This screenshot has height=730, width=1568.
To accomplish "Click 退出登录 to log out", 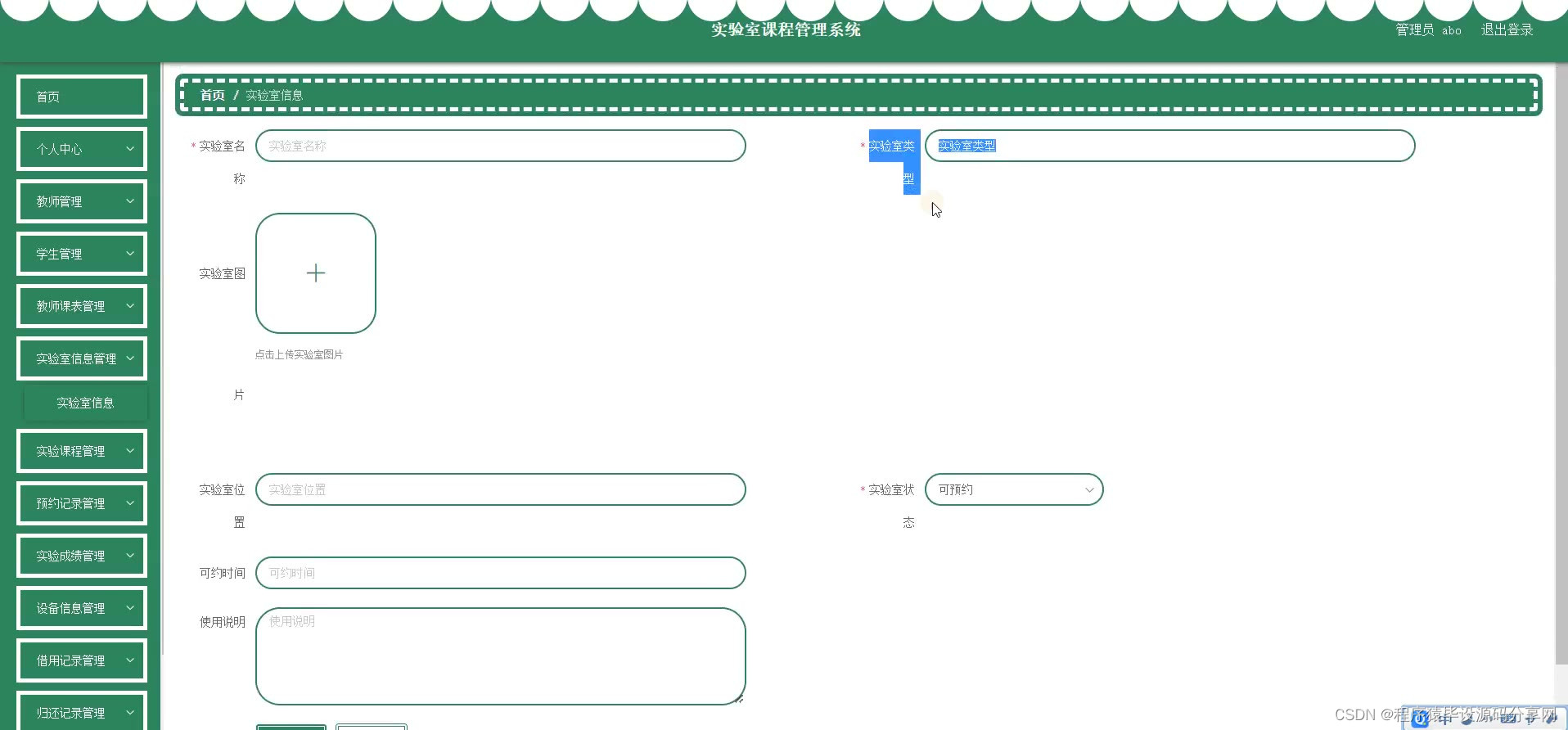I will click(1507, 29).
